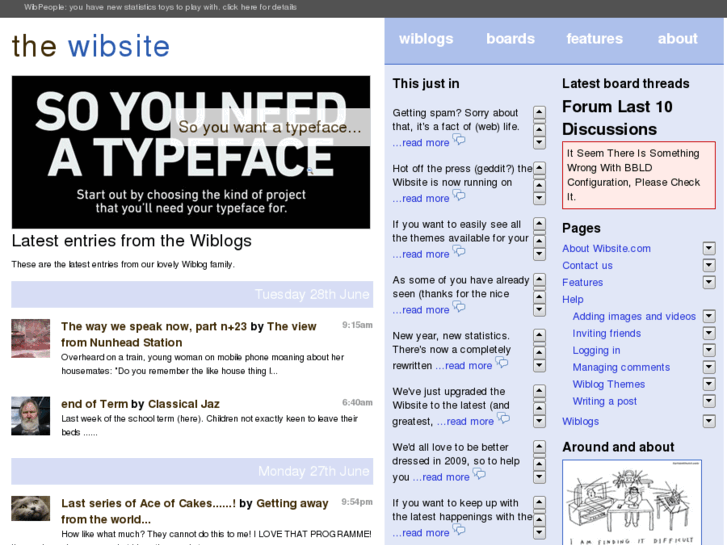The image size is (727, 545).
Task: Open the Writing a post help link
Action: click(x=605, y=401)
